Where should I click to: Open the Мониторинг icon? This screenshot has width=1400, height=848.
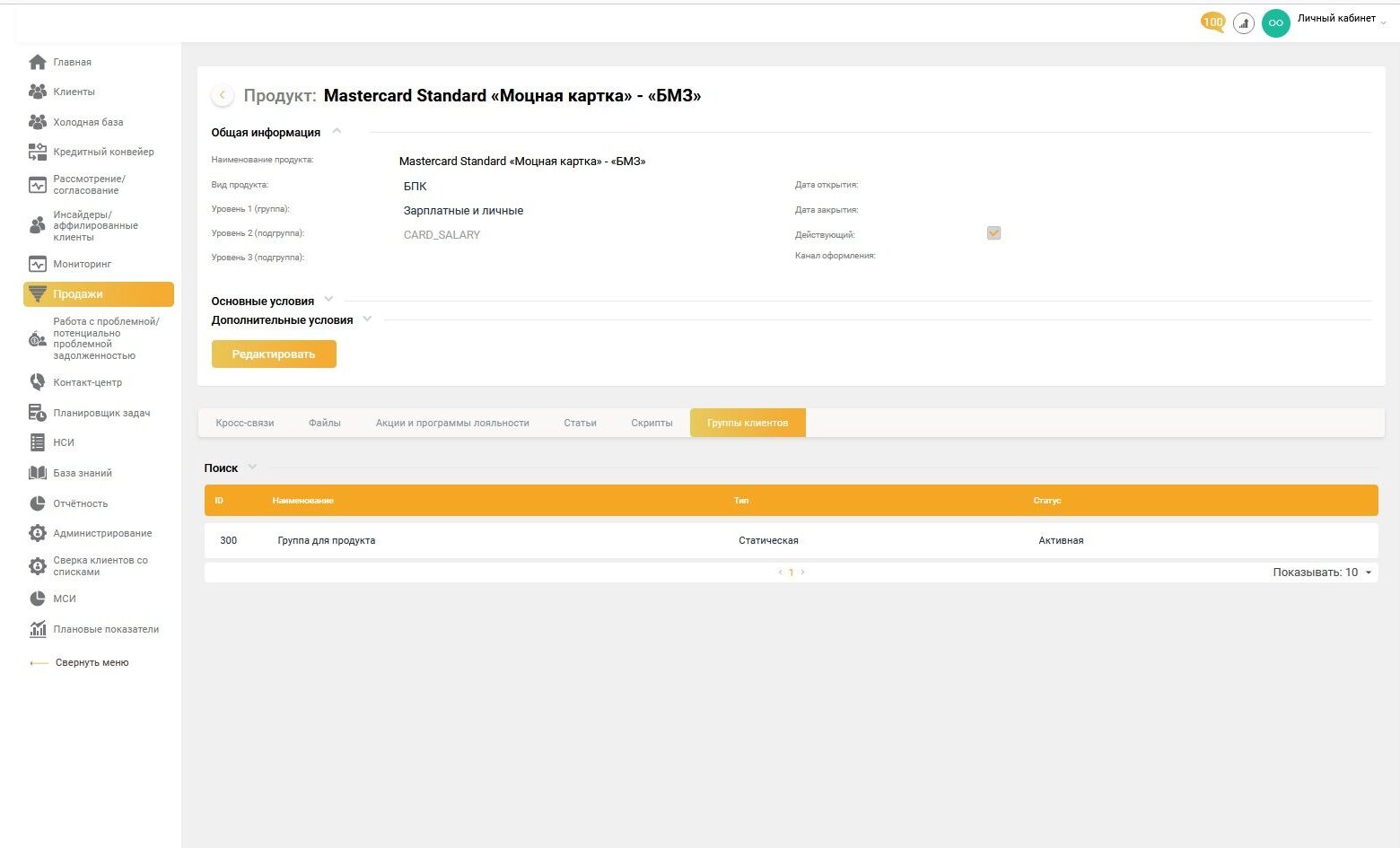pyautogui.click(x=38, y=264)
